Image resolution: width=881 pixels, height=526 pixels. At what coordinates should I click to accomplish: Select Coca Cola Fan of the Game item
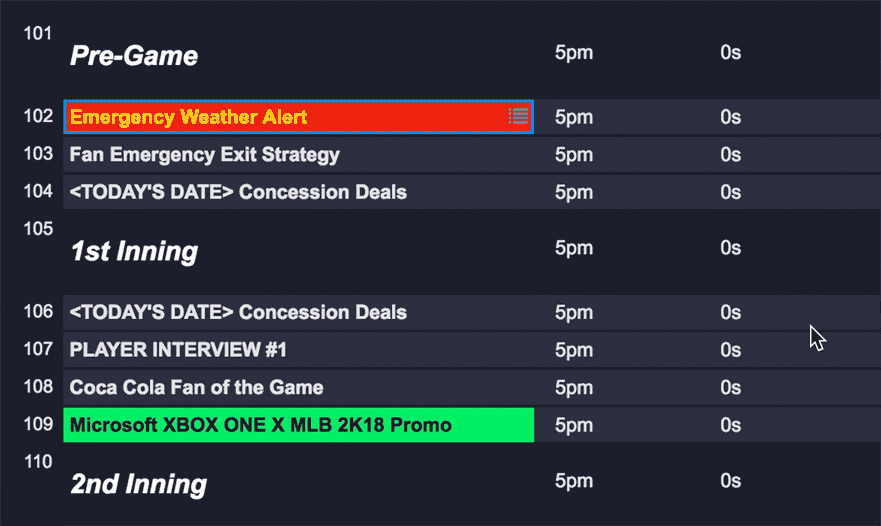(x=196, y=387)
